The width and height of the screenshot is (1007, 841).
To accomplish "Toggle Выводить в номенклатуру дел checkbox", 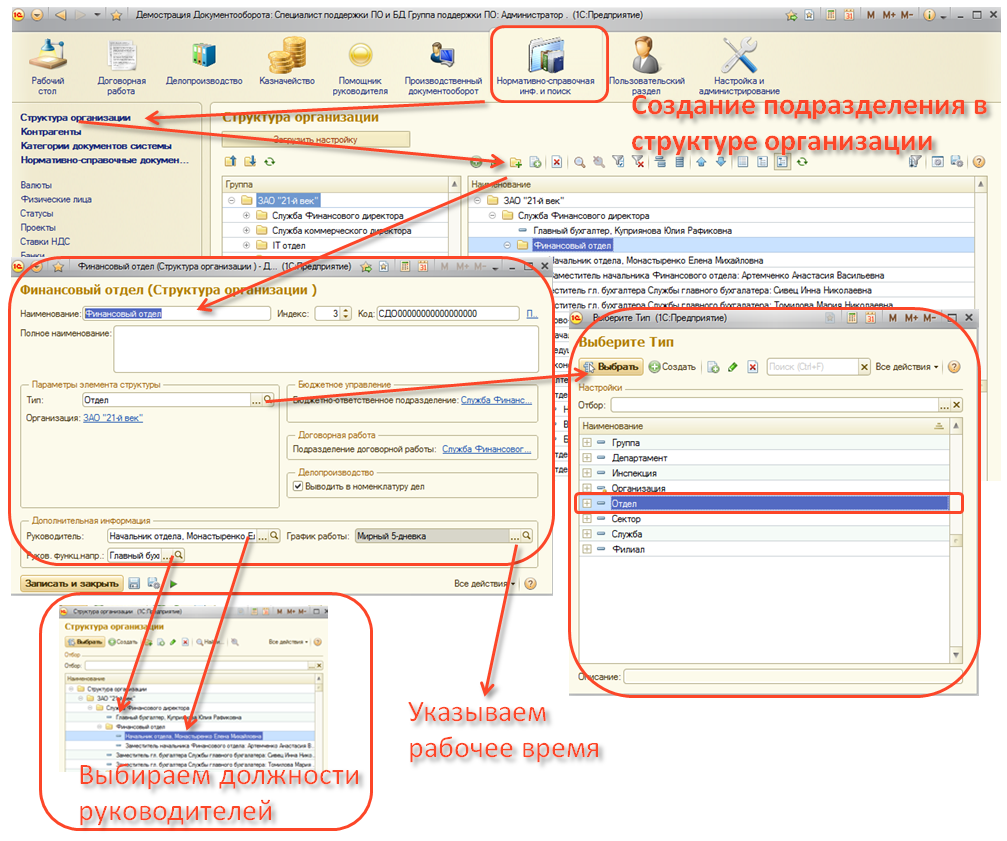I will click(x=297, y=487).
